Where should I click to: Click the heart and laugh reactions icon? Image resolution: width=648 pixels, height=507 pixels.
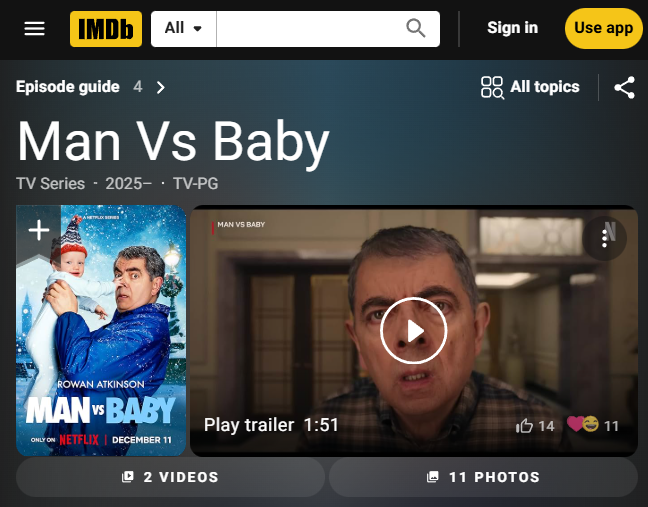tap(583, 424)
